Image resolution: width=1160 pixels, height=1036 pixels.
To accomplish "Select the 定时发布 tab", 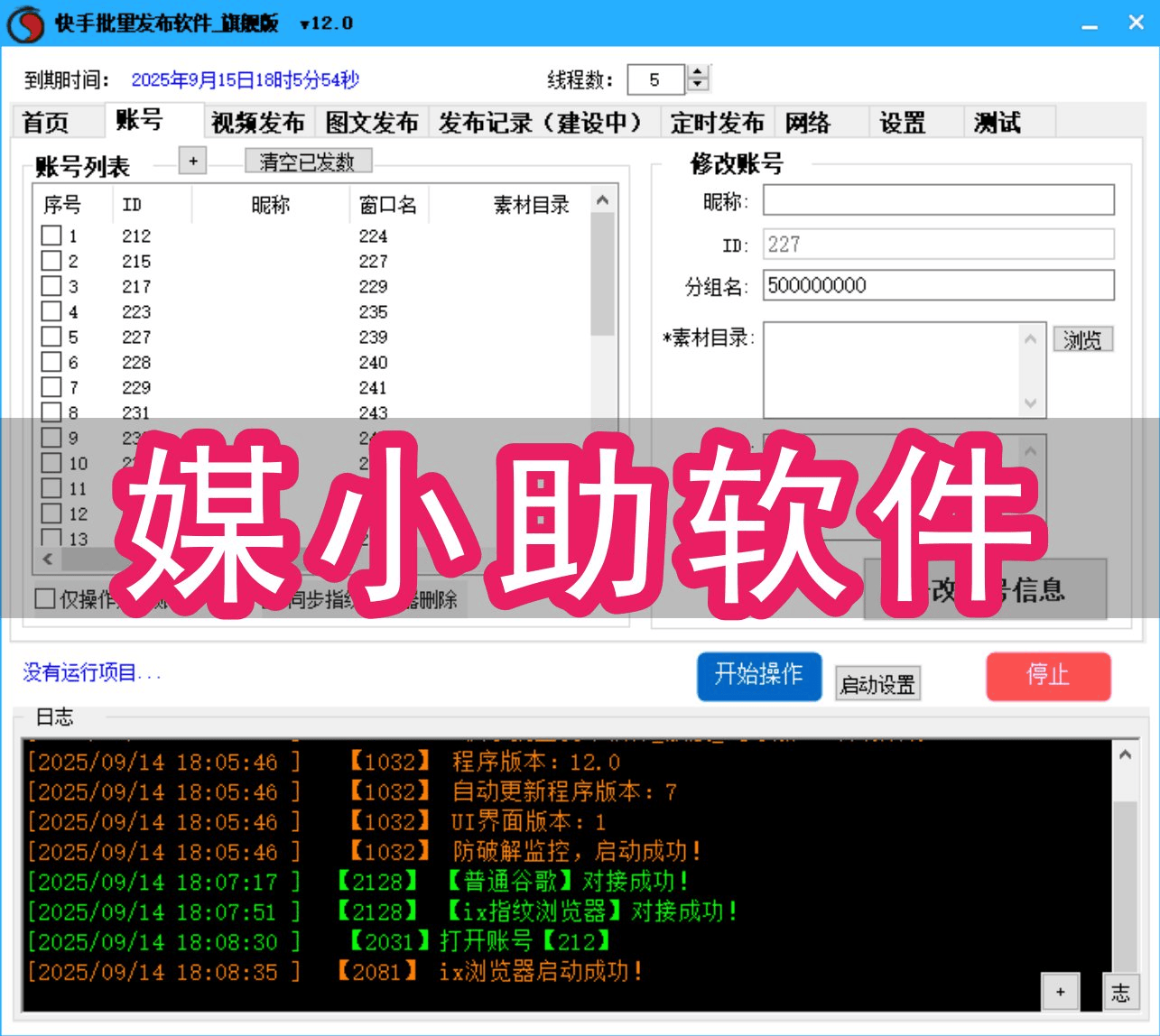I will click(718, 123).
